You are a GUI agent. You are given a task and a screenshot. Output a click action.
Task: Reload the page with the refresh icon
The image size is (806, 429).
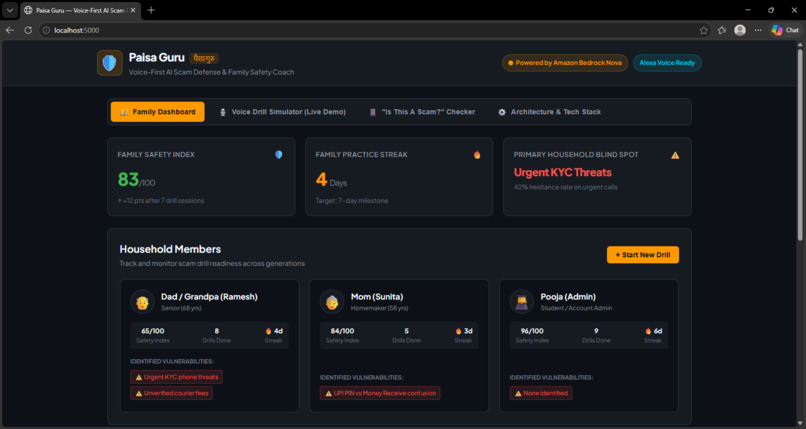click(28, 30)
